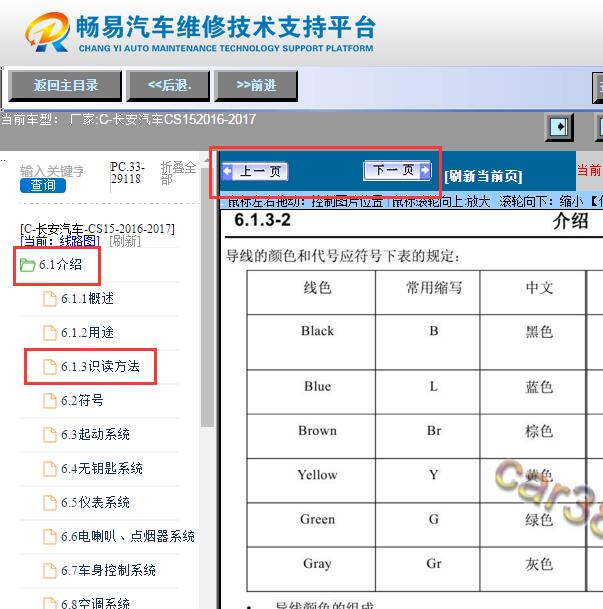Click the PC:33-29118 text
Image resolution: width=603 pixels, height=609 pixels.
point(127,173)
